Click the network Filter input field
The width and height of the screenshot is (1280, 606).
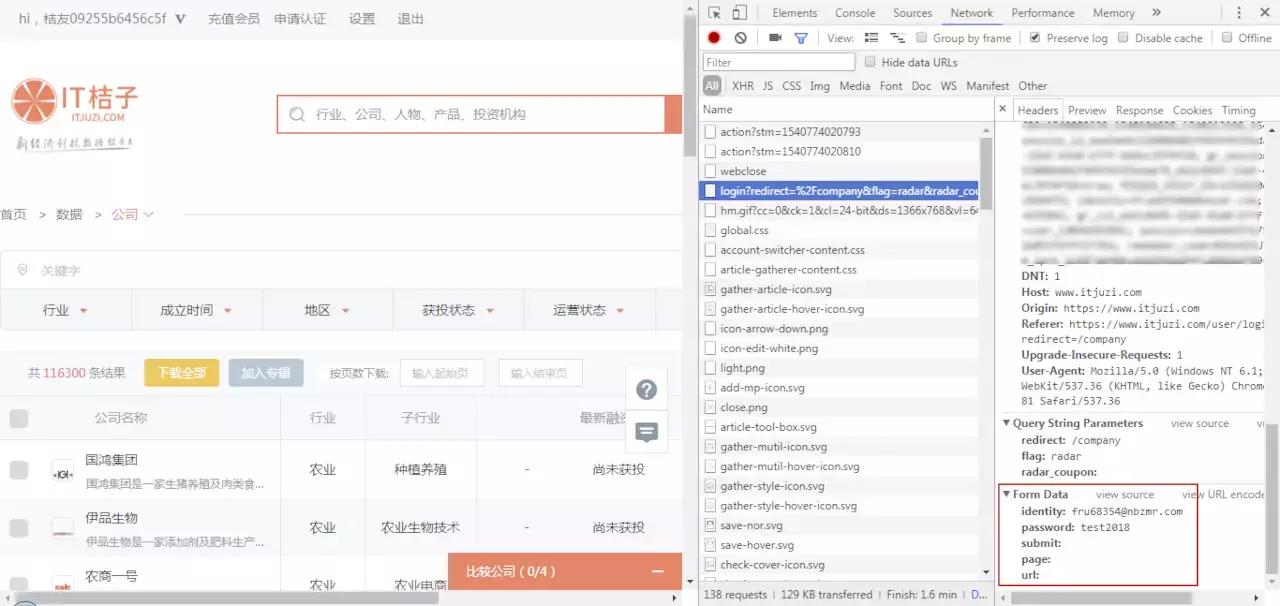[x=778, y=62]
